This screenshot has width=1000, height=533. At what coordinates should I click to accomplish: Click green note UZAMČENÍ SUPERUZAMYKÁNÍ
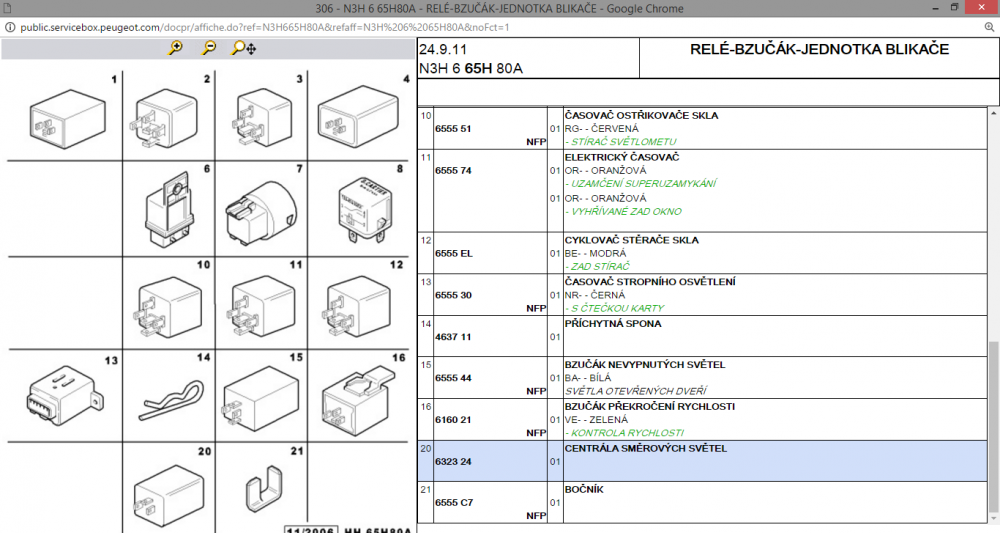tap(640, 184)
